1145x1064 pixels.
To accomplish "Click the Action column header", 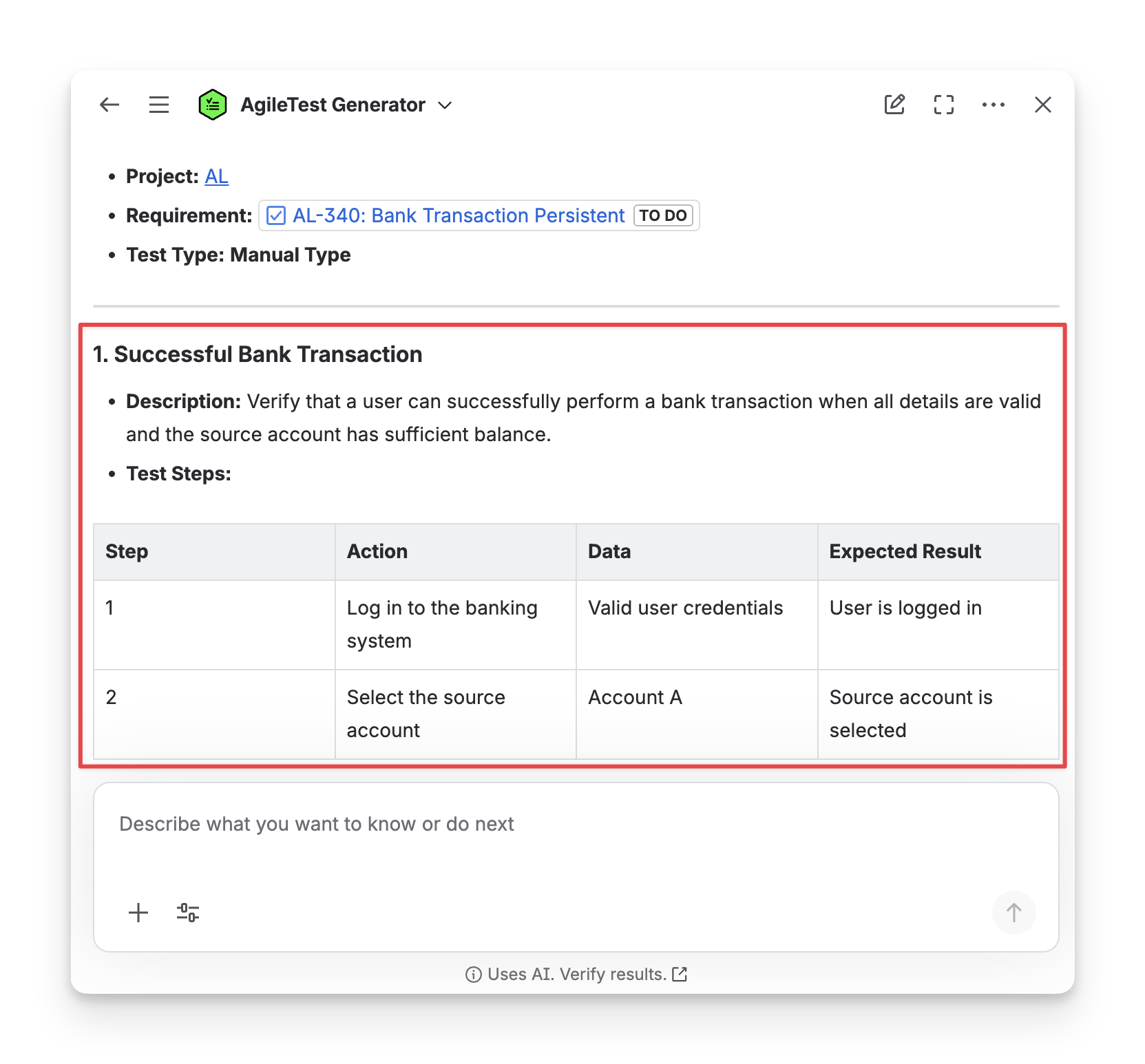I will tap(377, 551).
